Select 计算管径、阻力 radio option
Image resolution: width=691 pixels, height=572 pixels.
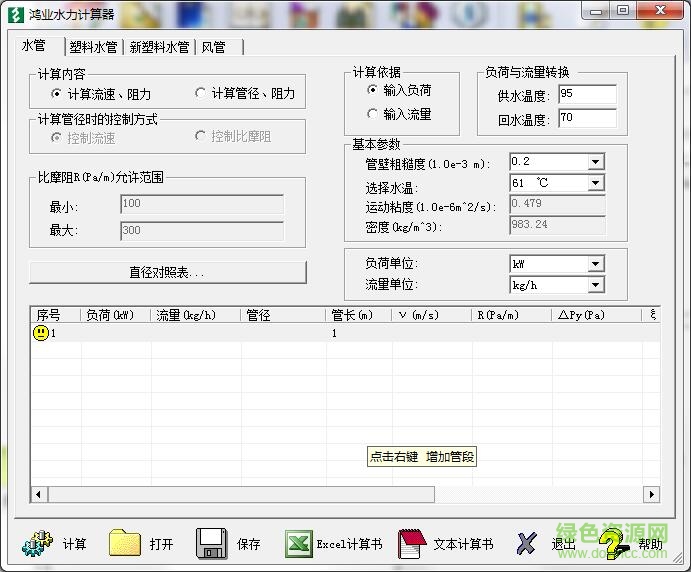(x=201, y=94)
